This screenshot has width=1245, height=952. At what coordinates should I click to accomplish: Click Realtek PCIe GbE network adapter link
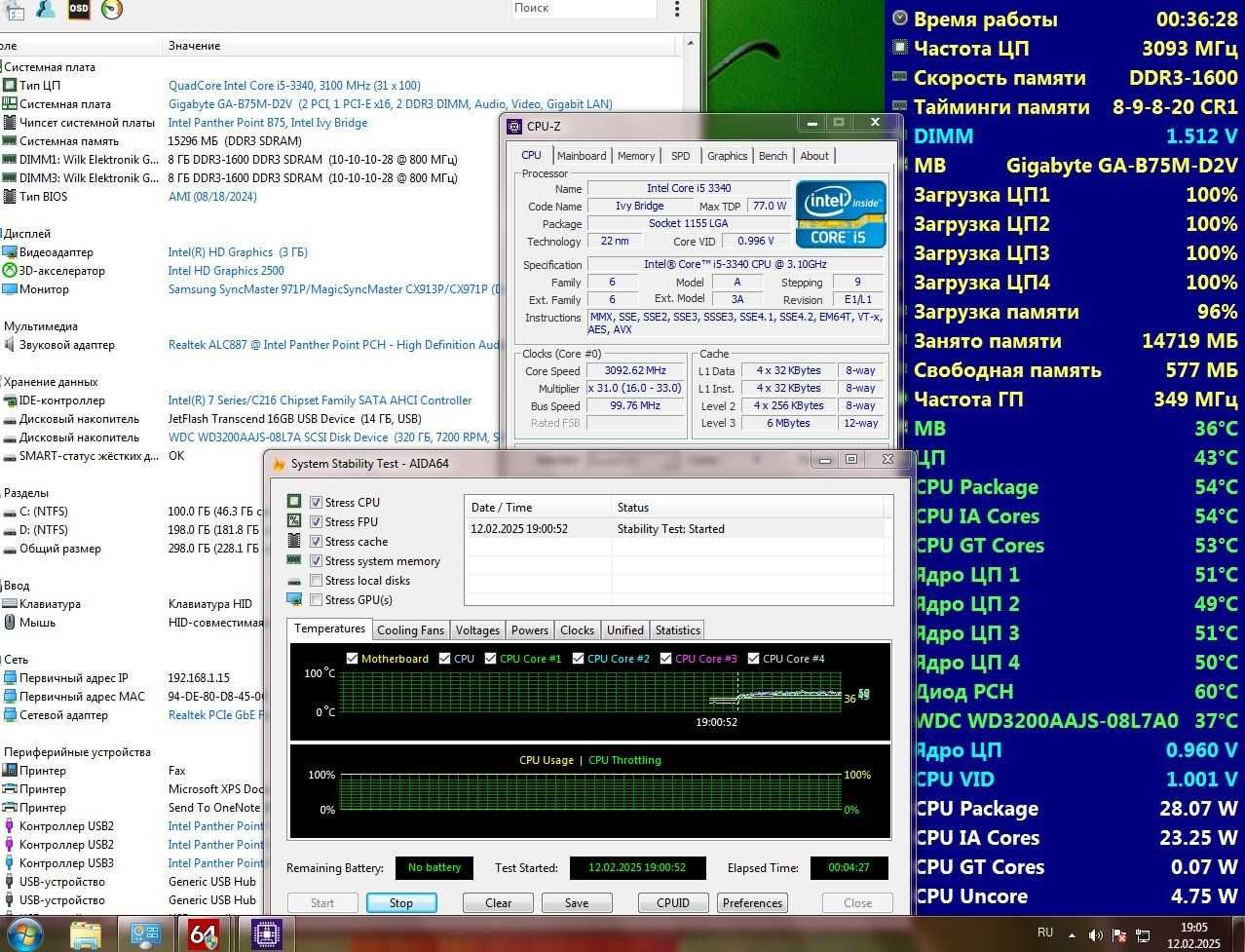(x=215, y=715)
